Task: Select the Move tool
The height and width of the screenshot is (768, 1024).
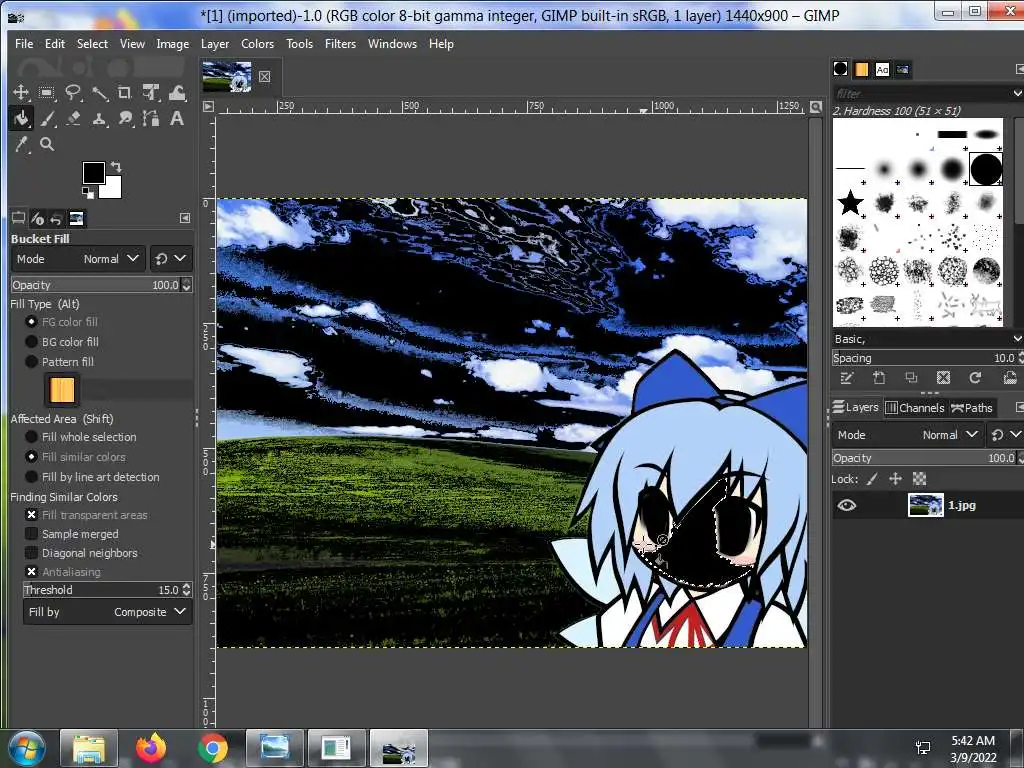Action: coord(21,93)
